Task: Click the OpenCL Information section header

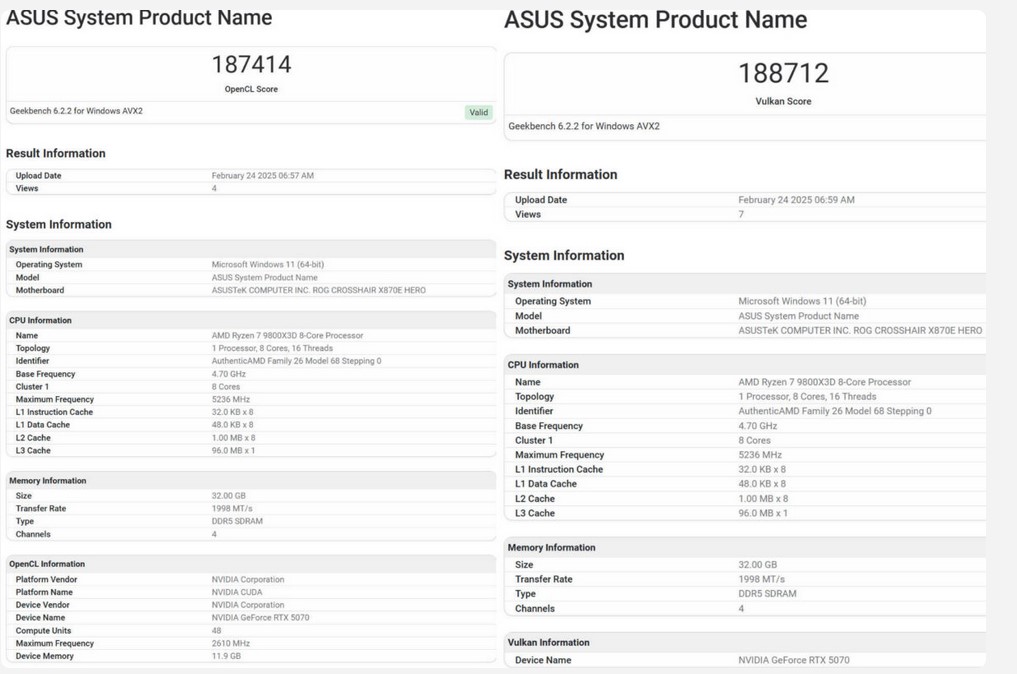Action: (47, 564)
